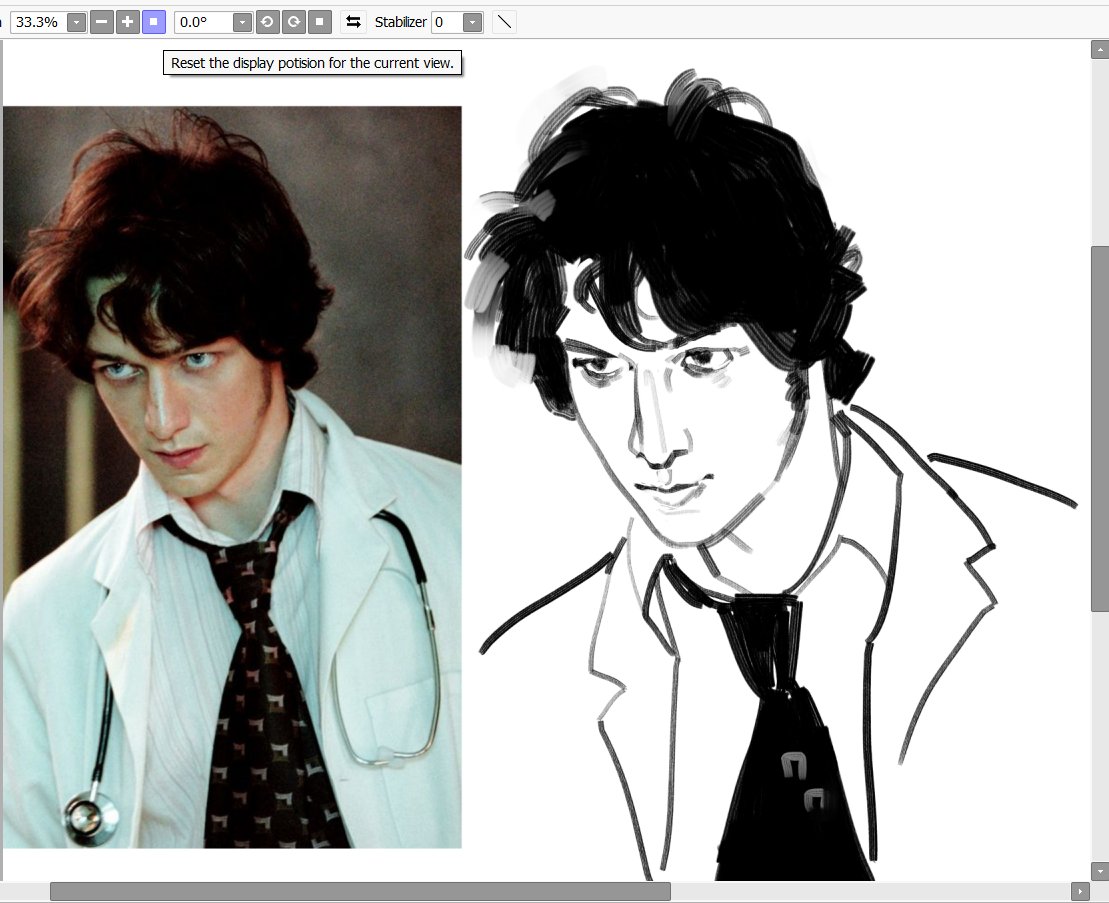Click the 0.0° rotation angle field

click(204, 23)
